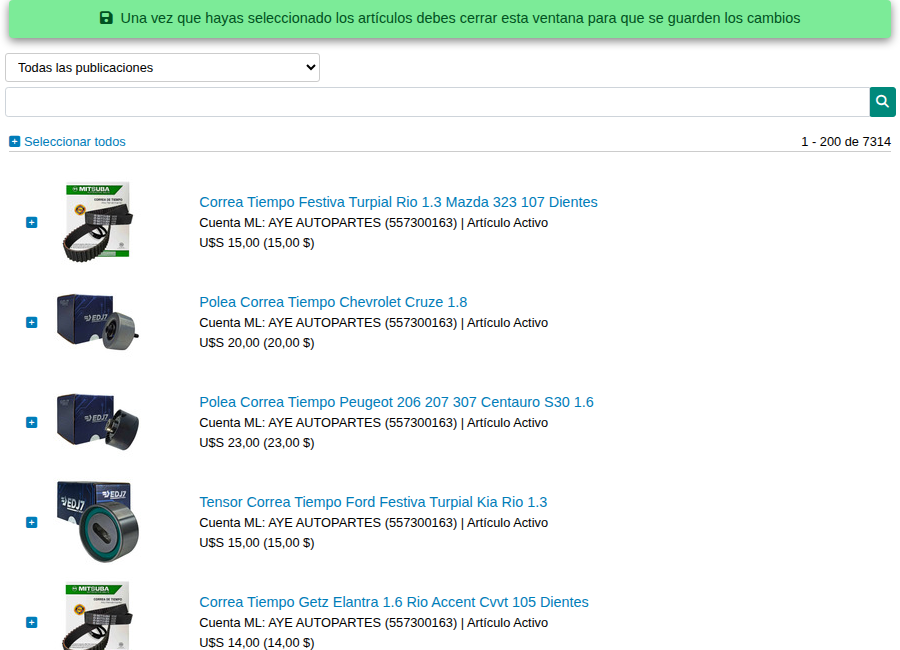Open Correa Tiempo Getz Elantra 1.6 link
The width and height of the screenshot is (900, 650).
click(x=393, y=602)
